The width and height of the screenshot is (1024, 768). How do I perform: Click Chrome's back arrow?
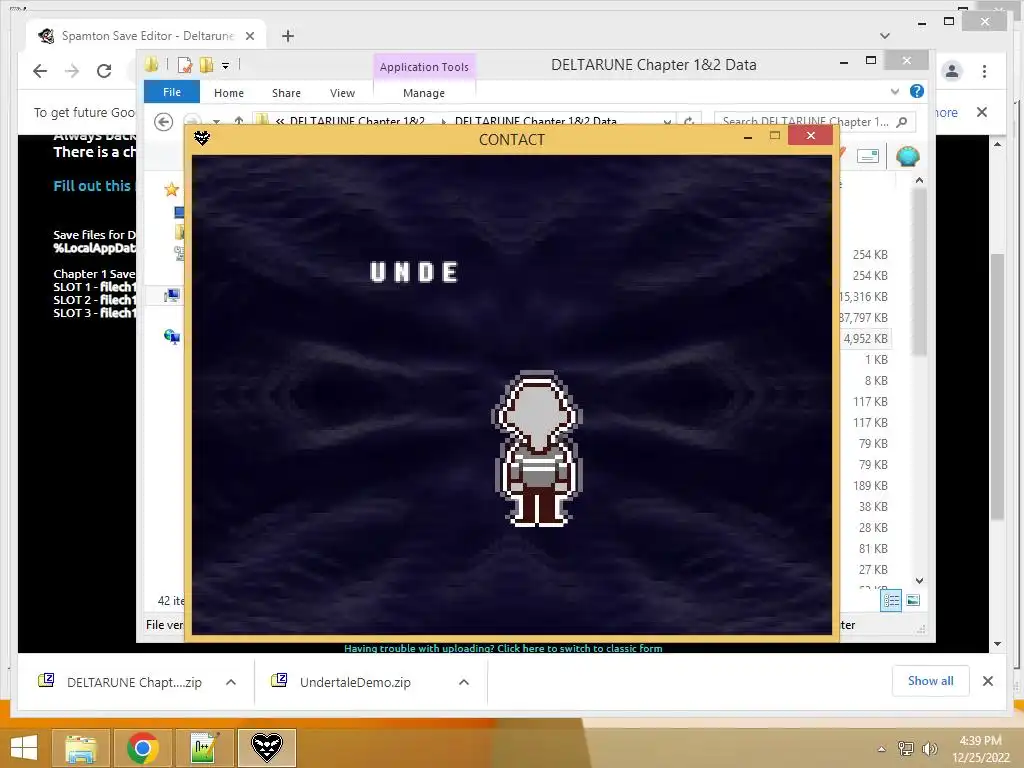[40, 71]
